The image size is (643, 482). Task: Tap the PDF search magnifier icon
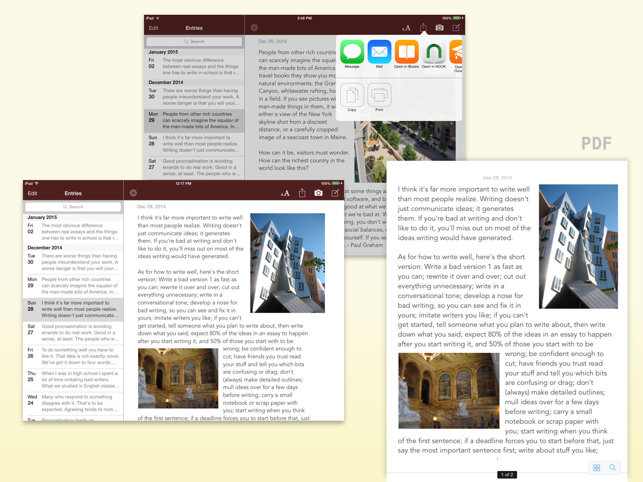(612, 467)
